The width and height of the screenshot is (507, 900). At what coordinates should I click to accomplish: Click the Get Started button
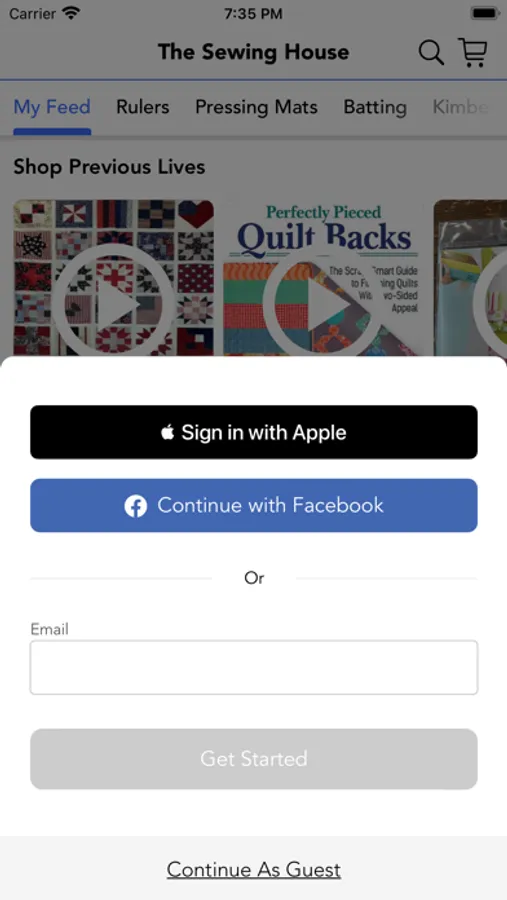(254, 759)
